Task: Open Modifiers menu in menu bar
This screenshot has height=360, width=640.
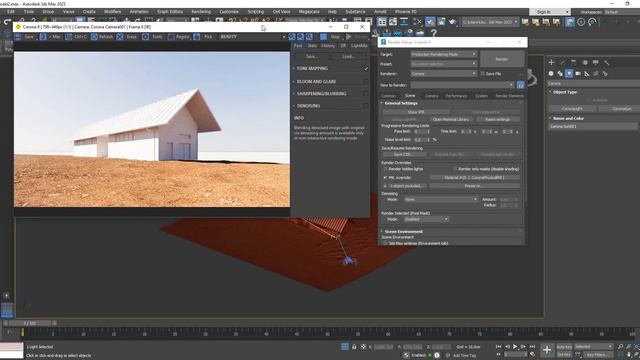Action: pyautogui.click(x=113, y=12)
